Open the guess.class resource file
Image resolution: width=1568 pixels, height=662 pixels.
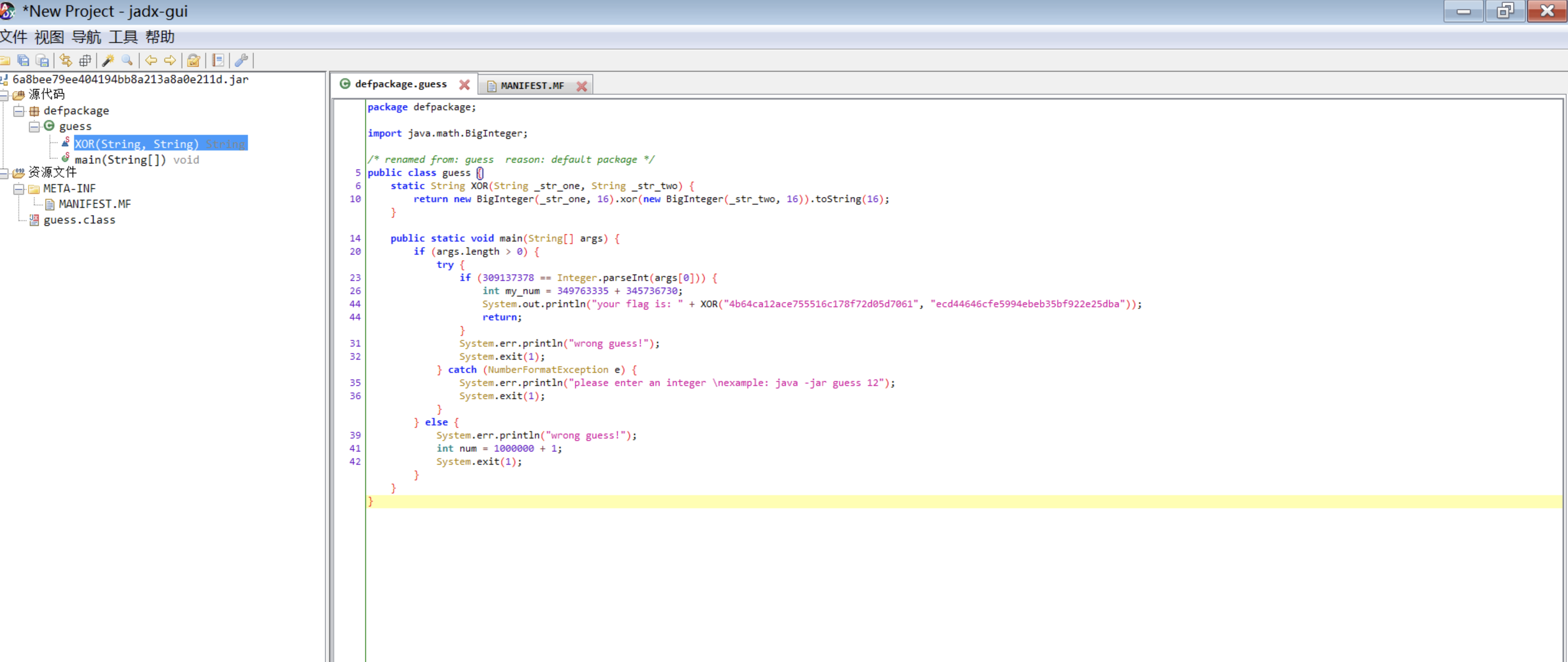80,220
